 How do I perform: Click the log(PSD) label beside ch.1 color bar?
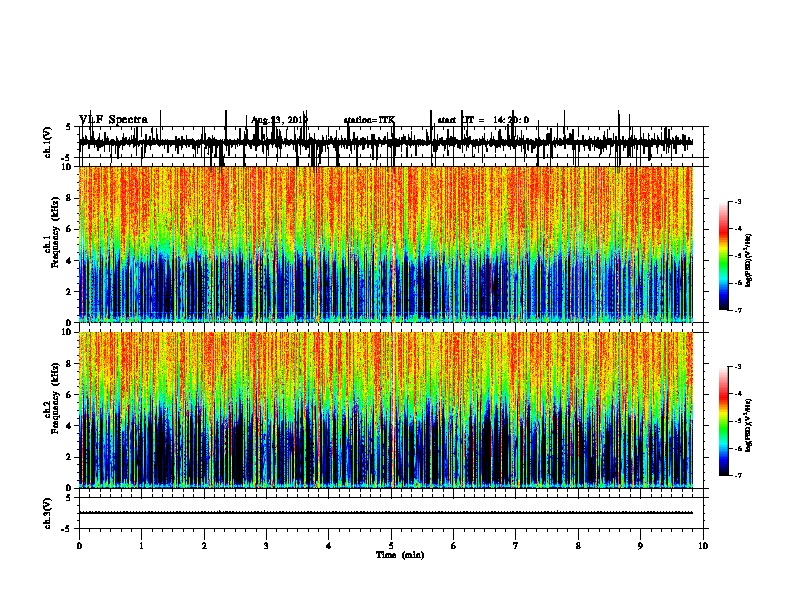(748, 260)
